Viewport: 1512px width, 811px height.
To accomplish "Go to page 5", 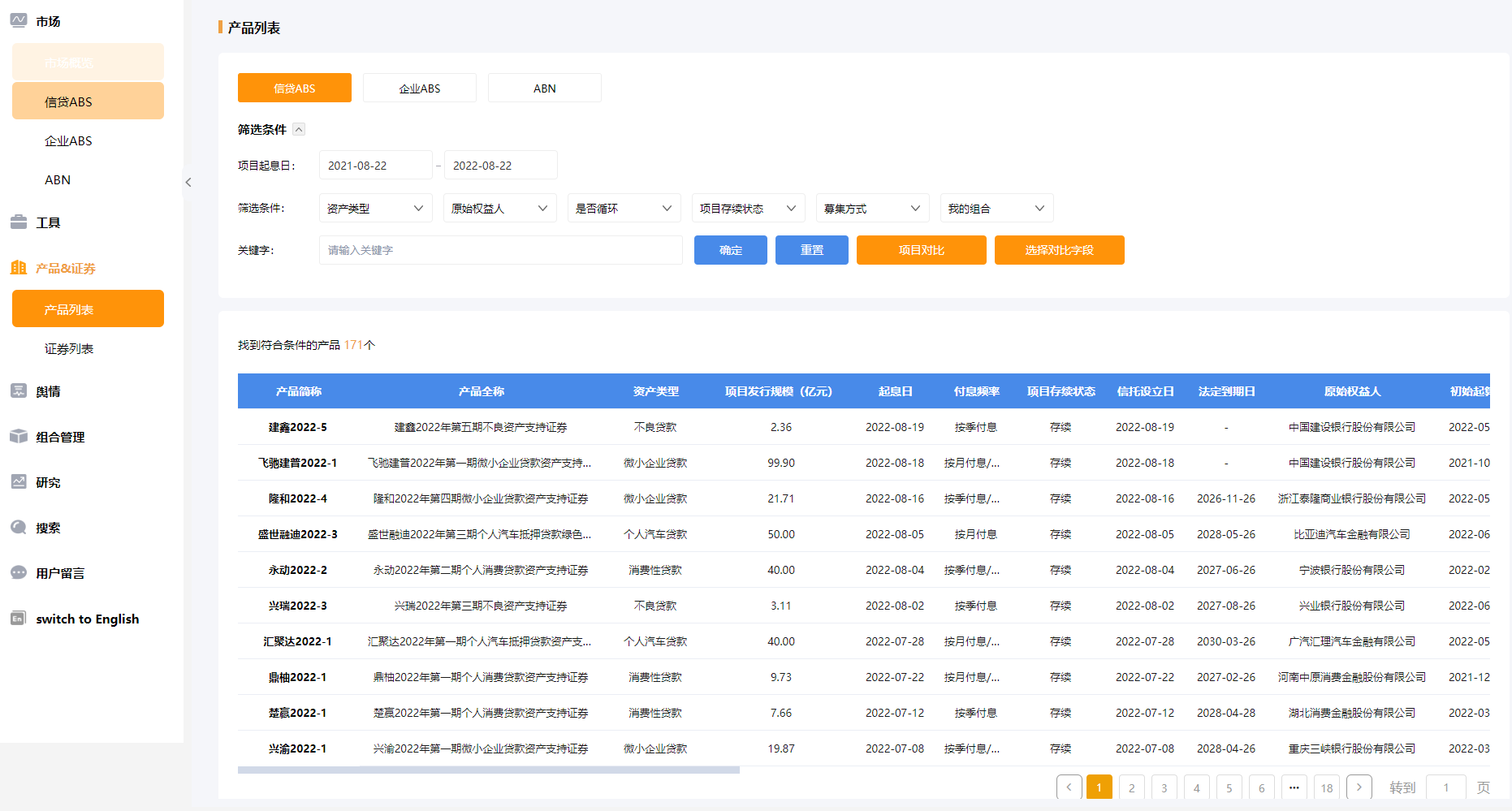I will point(1229,787).
